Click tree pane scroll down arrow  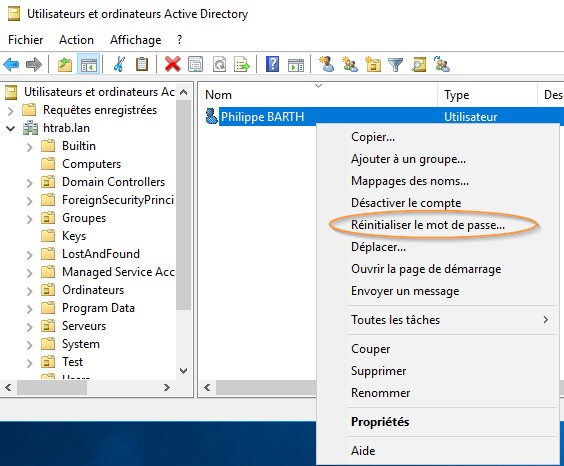click(x=183, y=371)
